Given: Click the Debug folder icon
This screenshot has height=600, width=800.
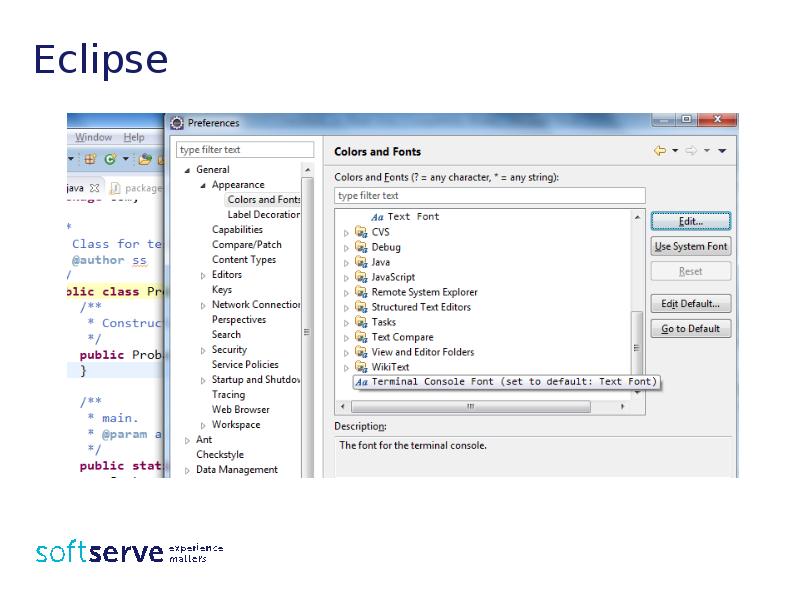Looking at the screenshot, I should [361, 247].
